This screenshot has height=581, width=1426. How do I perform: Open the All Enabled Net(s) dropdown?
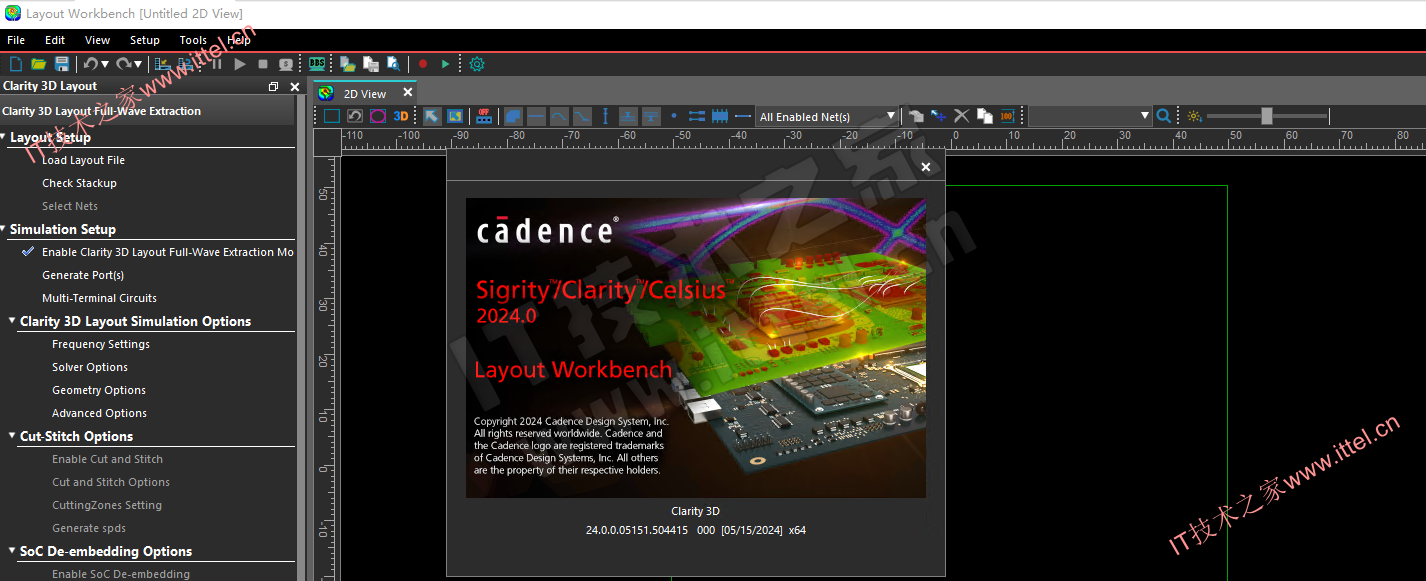[x=827, y=117]
